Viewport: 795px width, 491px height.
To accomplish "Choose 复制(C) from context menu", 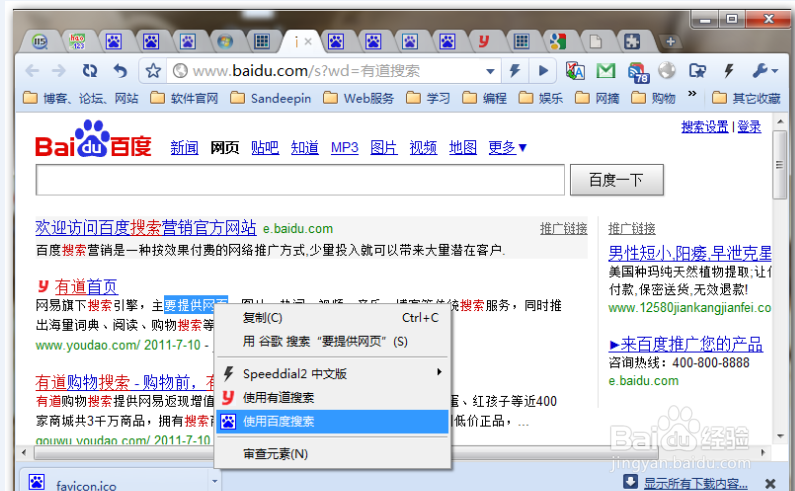I will [333, 318].
